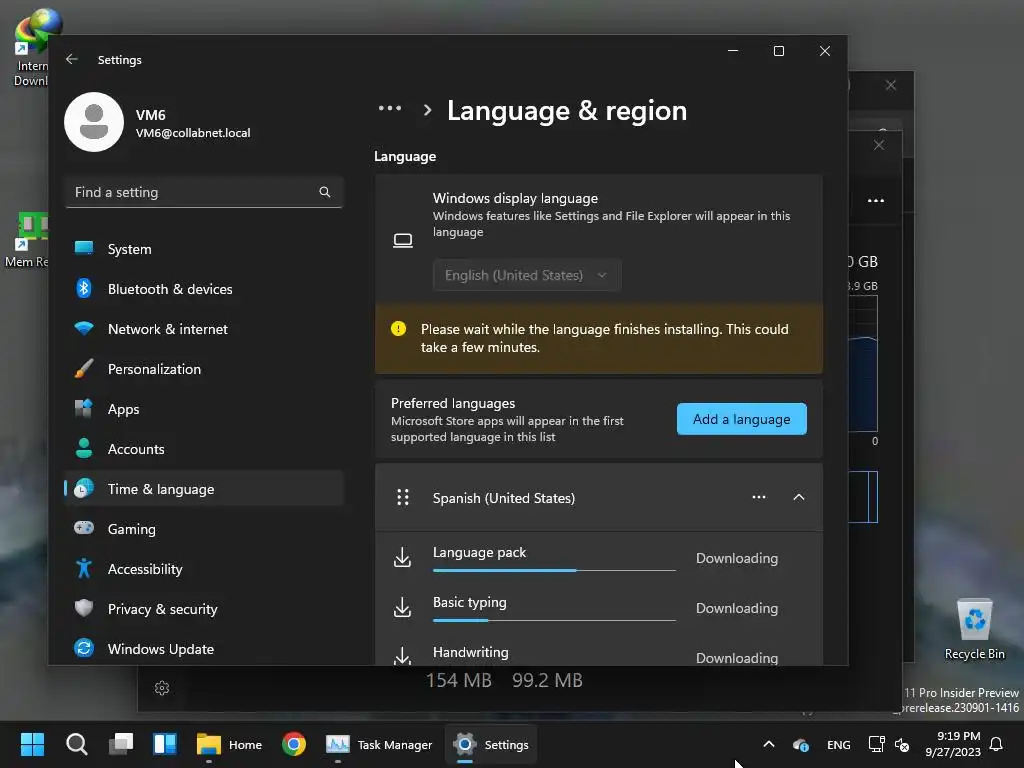This screenshot has height=768, width=1024.
Task: Click the Windows Update sync icon
Action: point(84,648)
